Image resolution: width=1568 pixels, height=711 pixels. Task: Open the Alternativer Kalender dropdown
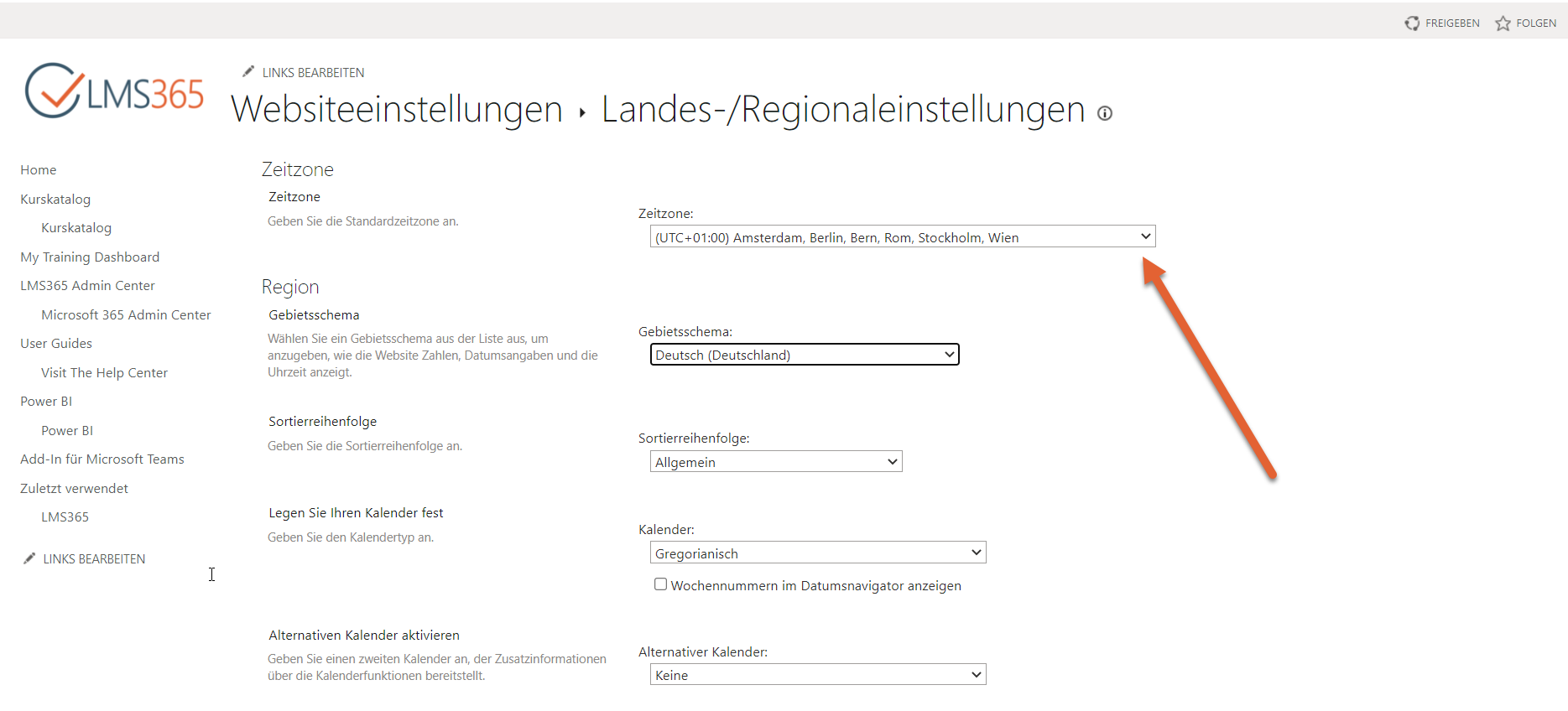click(817, 675)
